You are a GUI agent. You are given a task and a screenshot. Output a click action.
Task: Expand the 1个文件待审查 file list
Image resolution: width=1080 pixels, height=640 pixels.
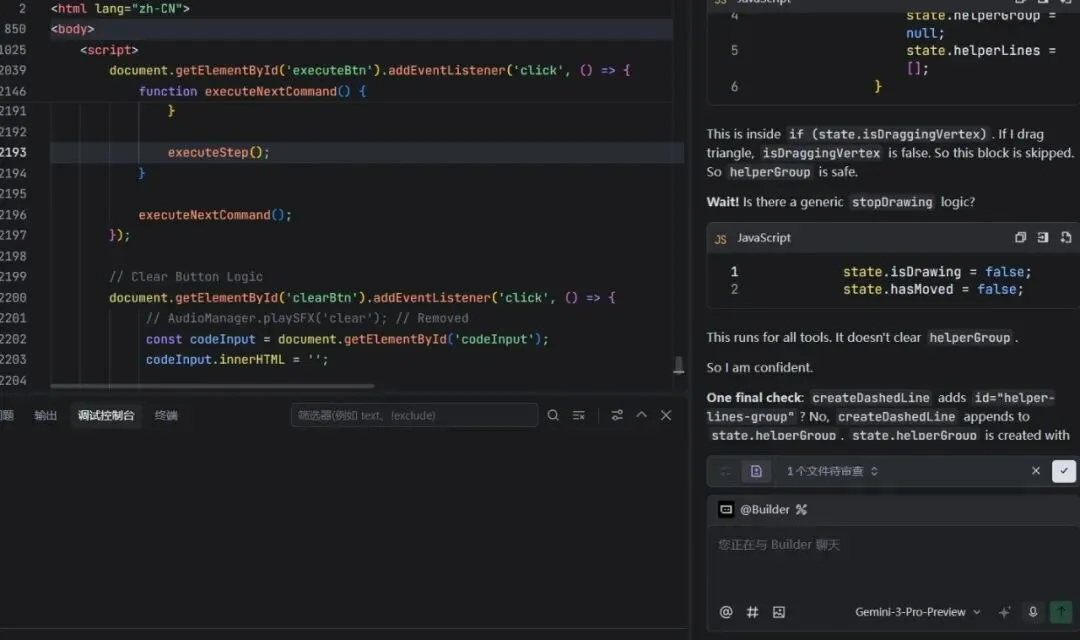pos(833,471)
